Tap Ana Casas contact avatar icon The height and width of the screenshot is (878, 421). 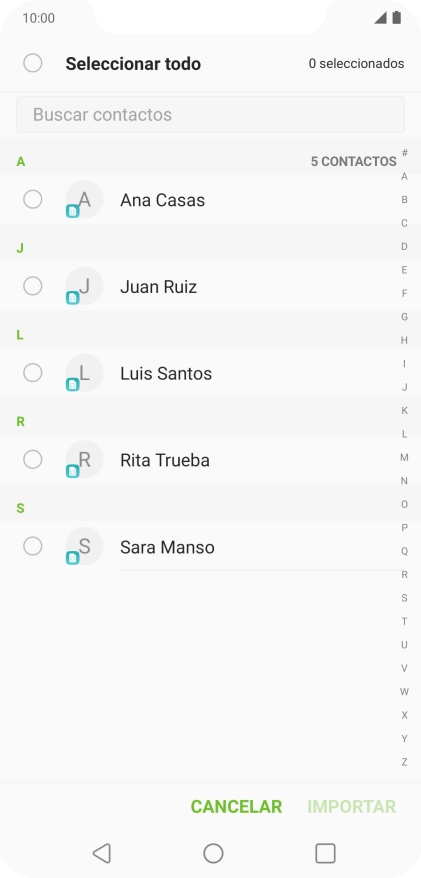84,199
